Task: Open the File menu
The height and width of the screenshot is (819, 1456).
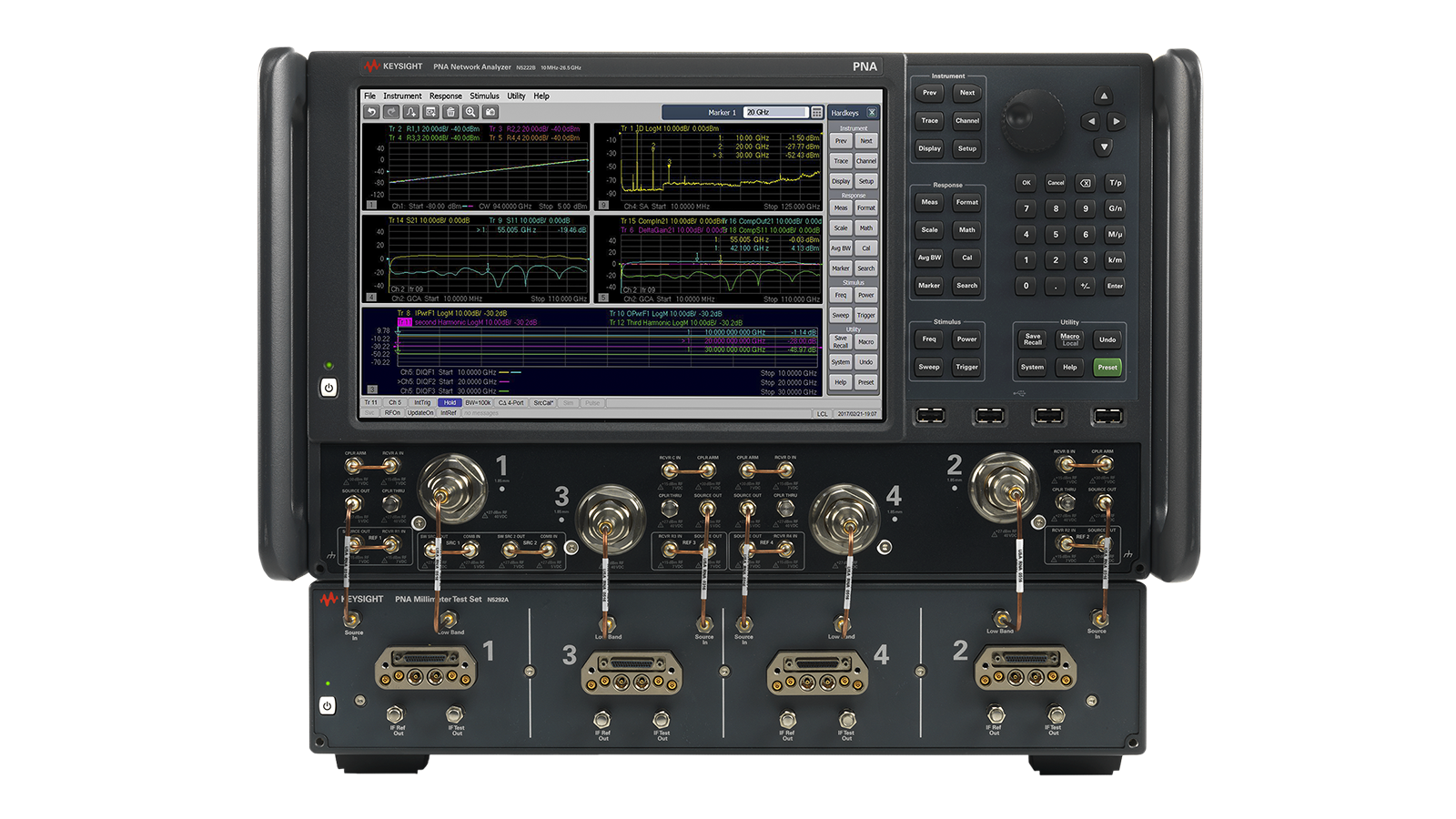Action: [369, 96]
